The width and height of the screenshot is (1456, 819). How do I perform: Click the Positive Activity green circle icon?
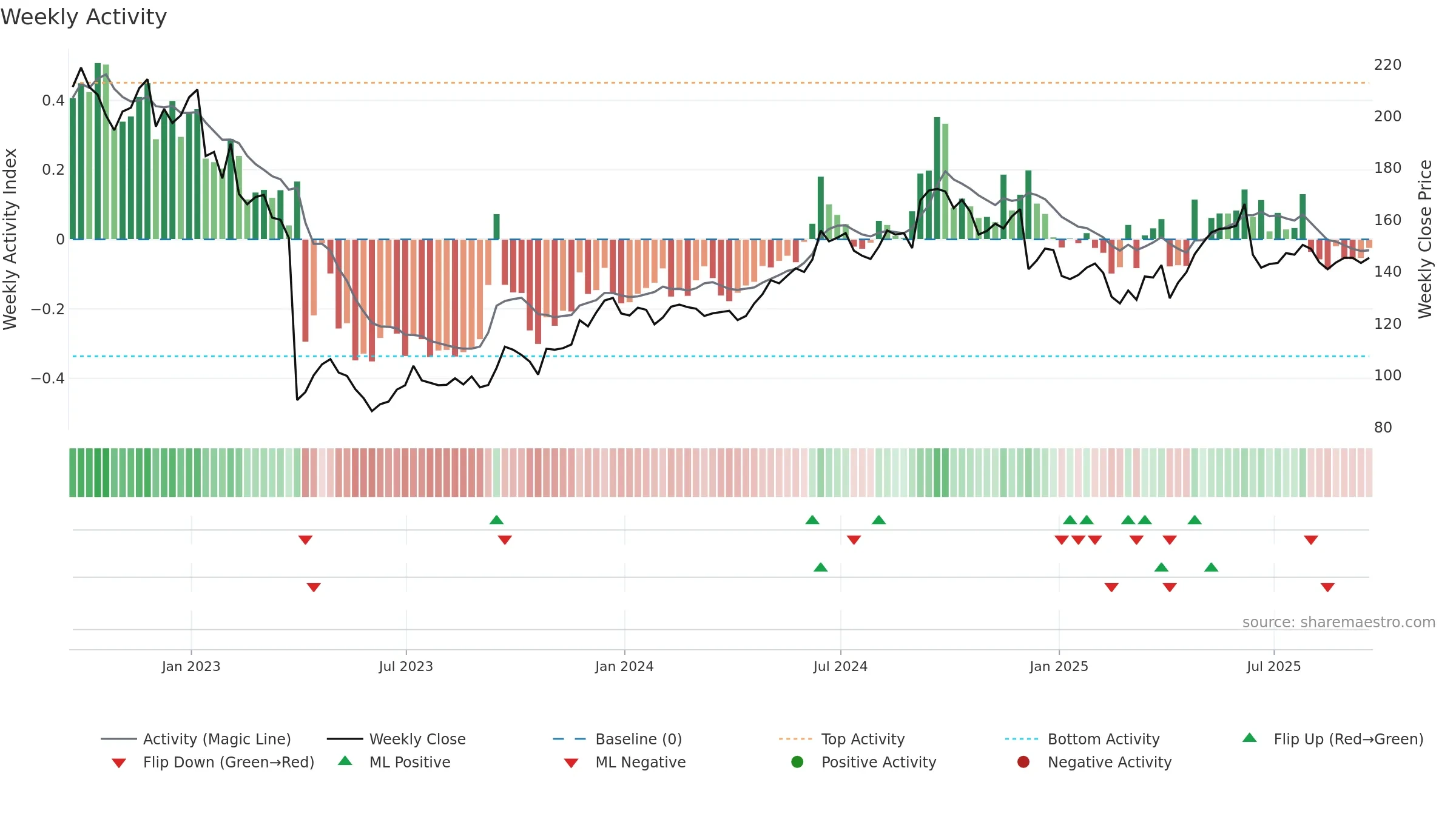point(797,762)
